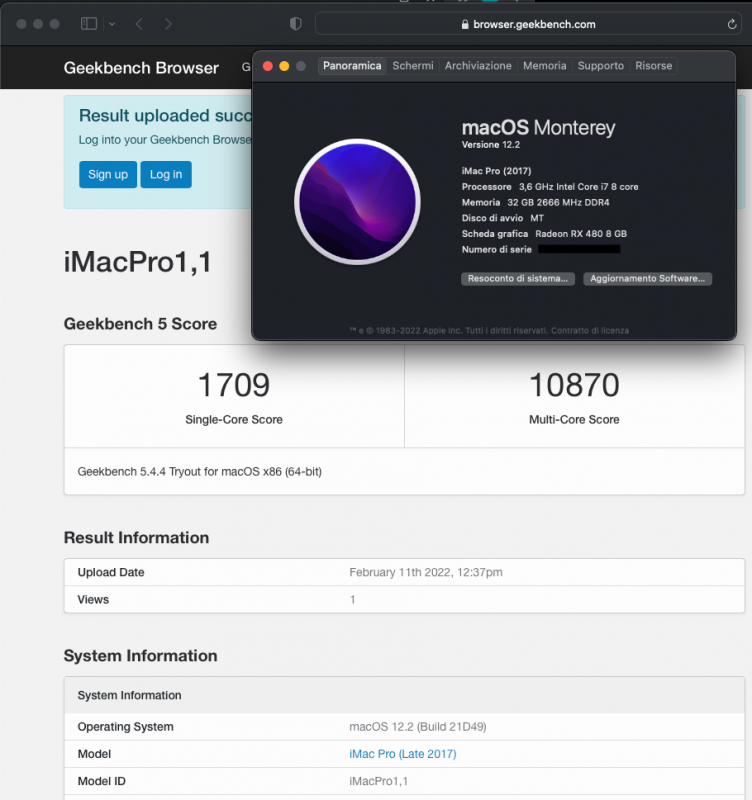
Task: Reload the page with refresh icon
Action: point(732,24)
